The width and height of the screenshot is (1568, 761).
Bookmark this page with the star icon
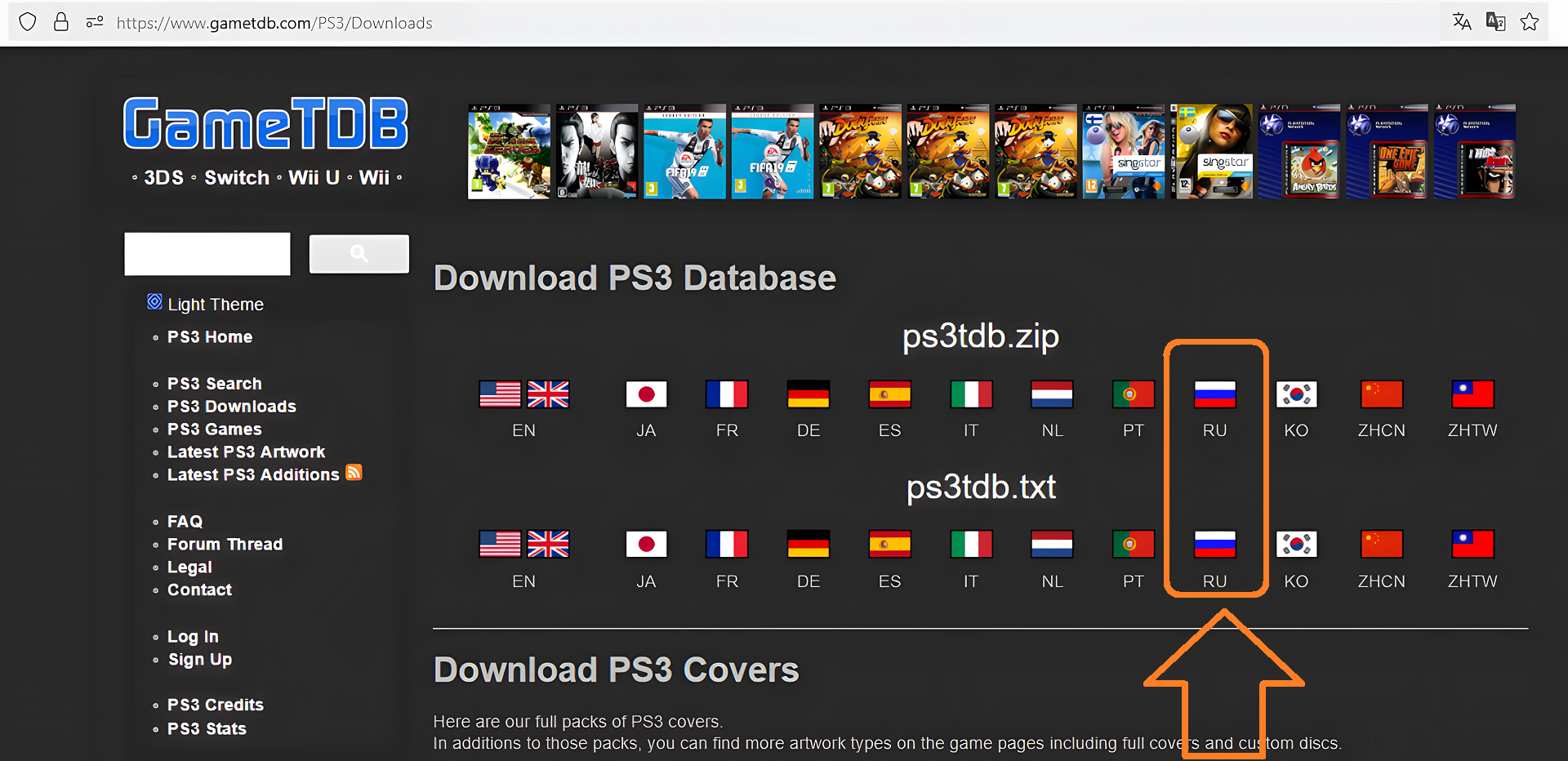pos(1530,22)
